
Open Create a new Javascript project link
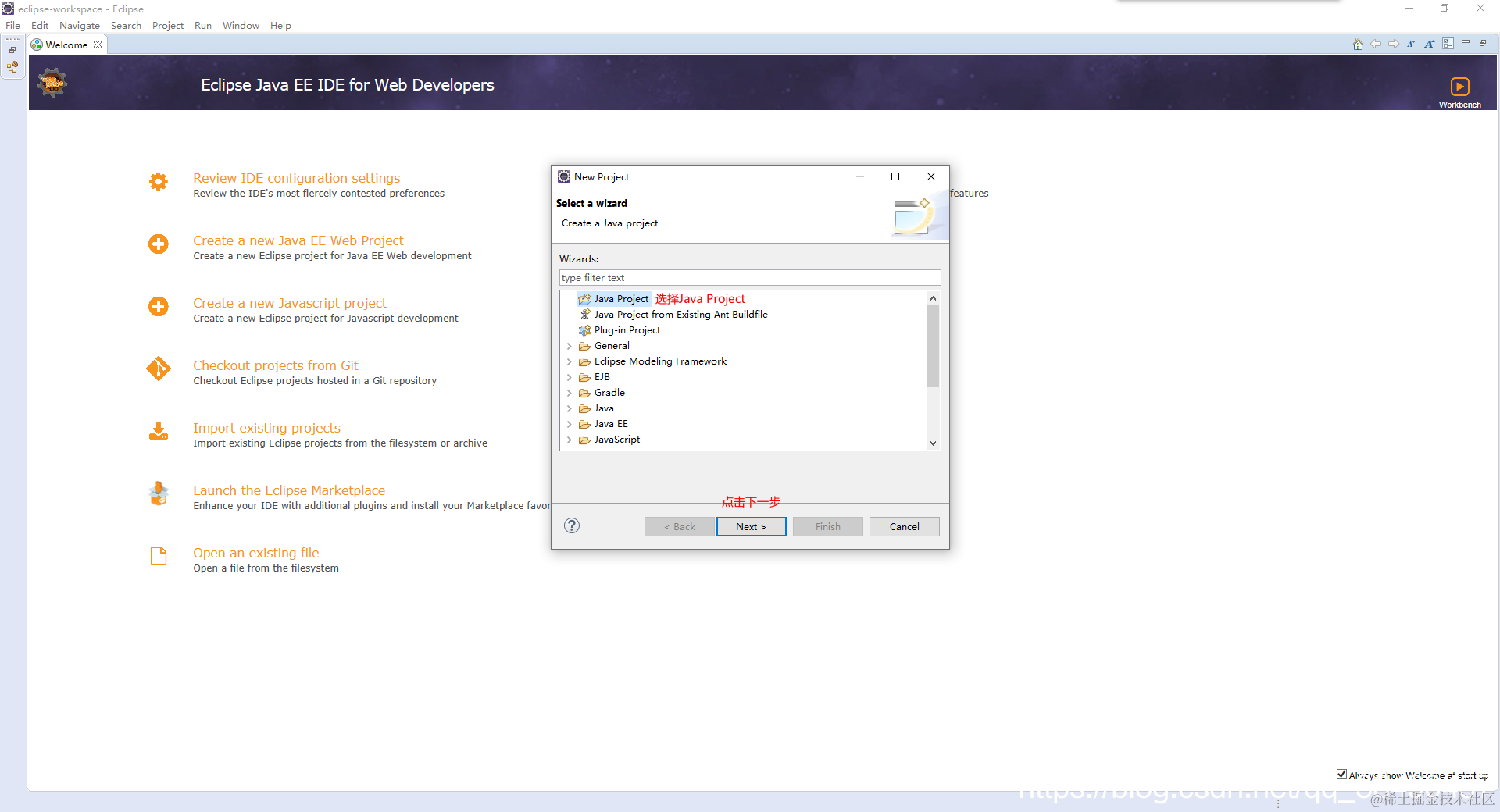[x=290, y=303]
